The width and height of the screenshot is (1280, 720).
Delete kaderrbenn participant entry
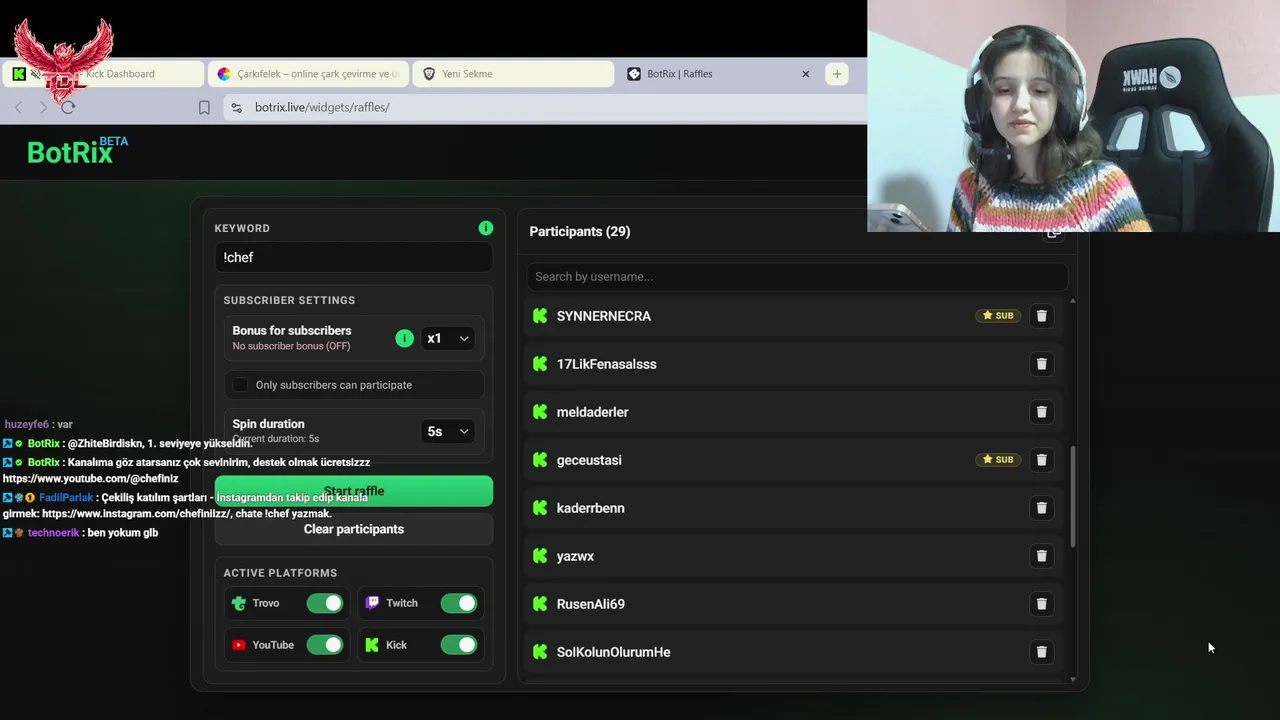pyautogui.click(x=1041, y=508)
